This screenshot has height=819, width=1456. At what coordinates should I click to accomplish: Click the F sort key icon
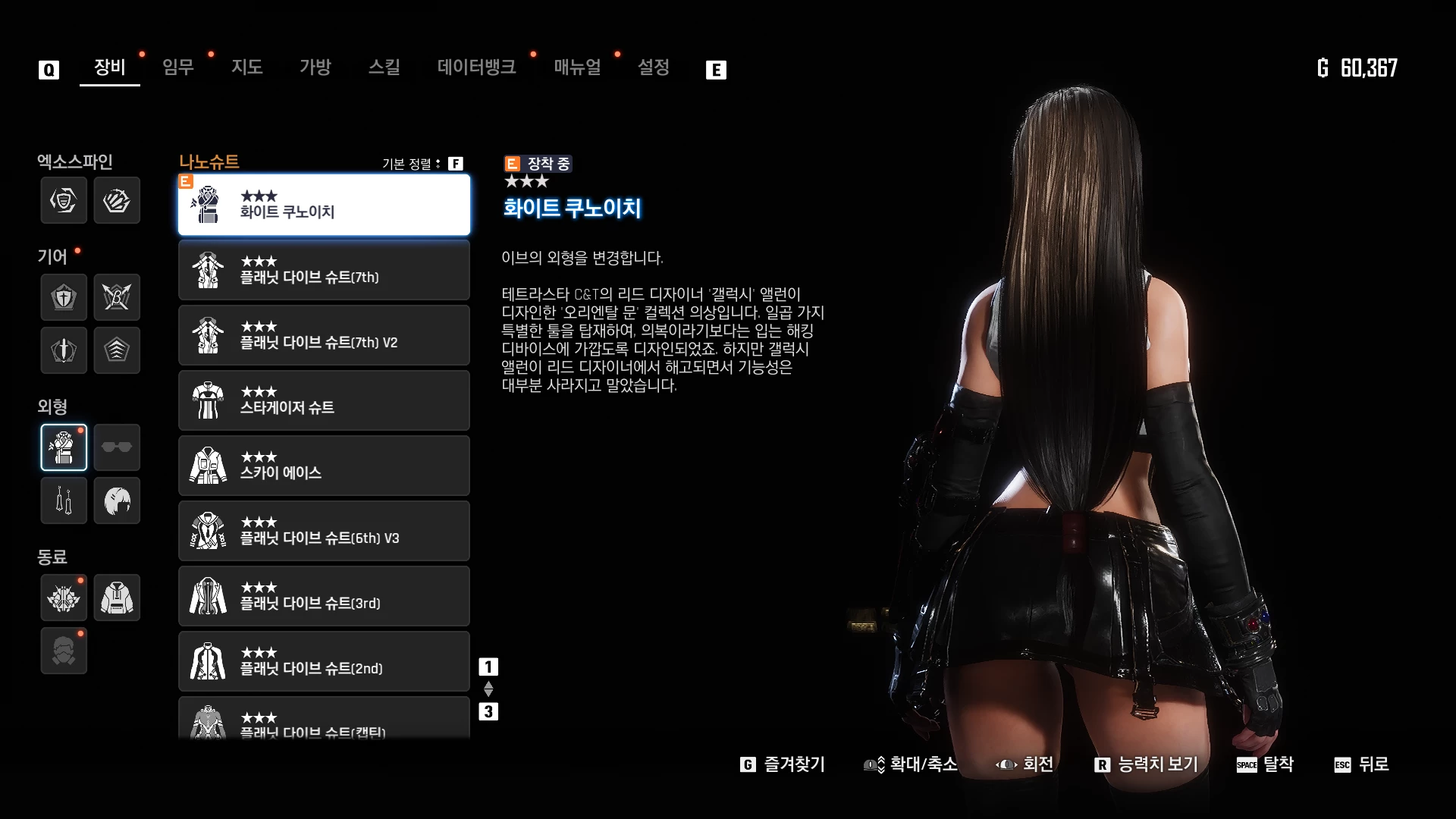point(455,164)
